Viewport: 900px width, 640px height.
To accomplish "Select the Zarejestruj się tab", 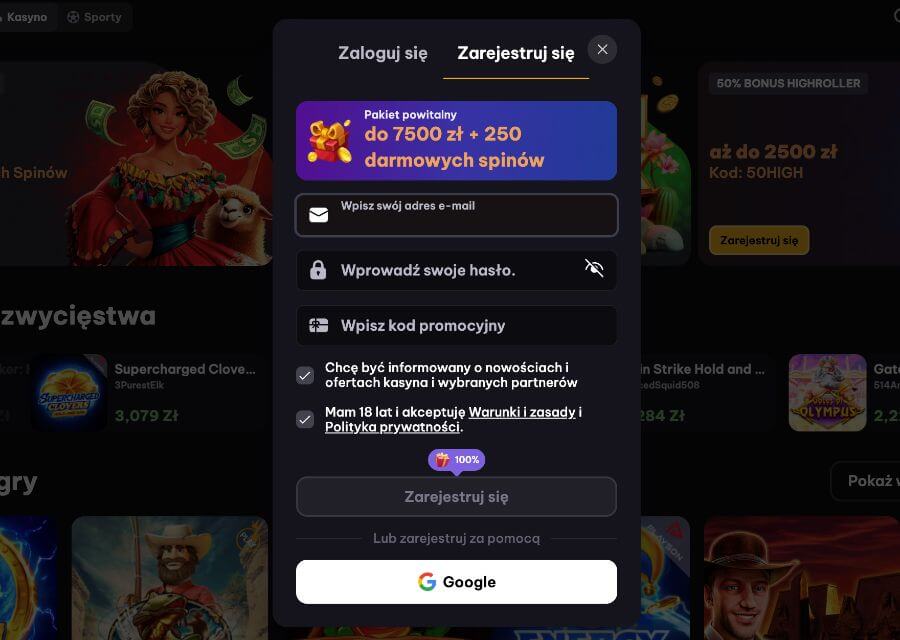I will click(x=515, y=53).
